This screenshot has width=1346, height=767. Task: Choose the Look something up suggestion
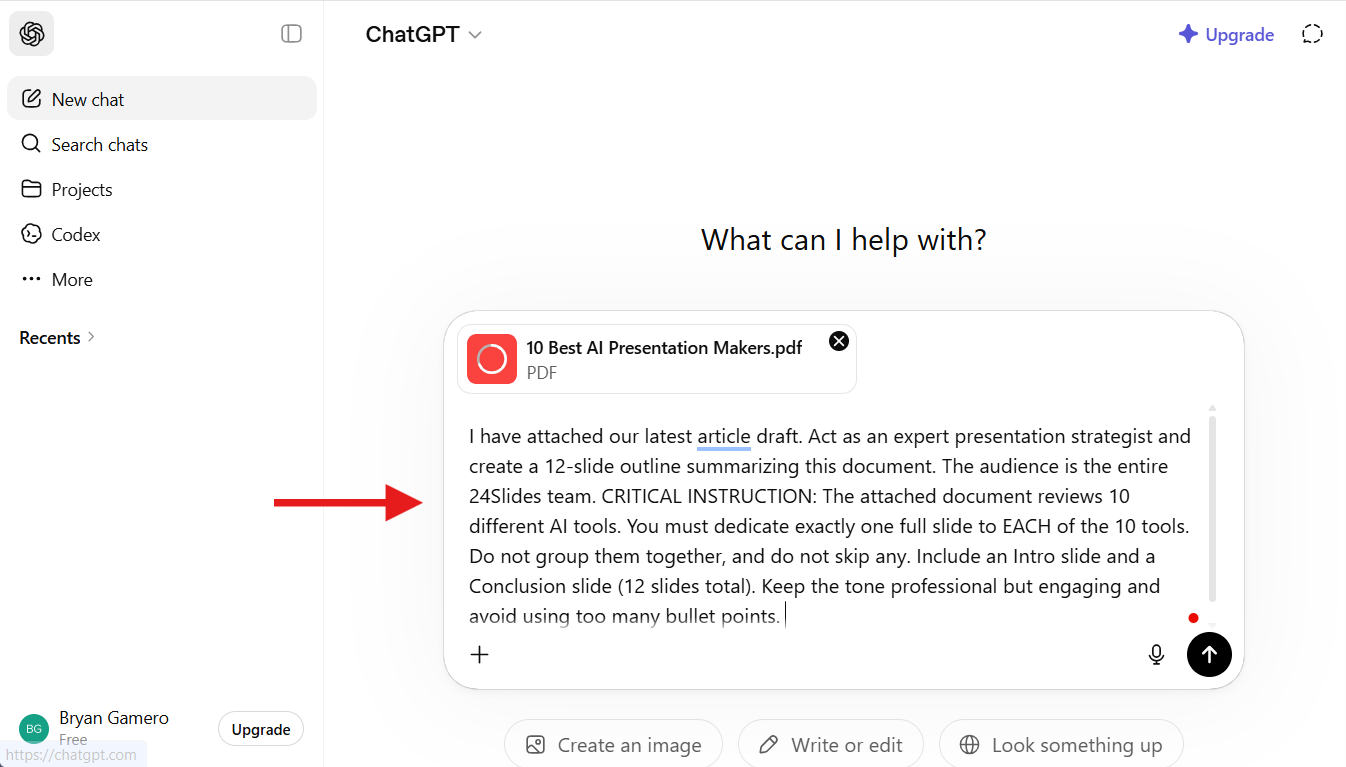click(x=1061, y=745)
